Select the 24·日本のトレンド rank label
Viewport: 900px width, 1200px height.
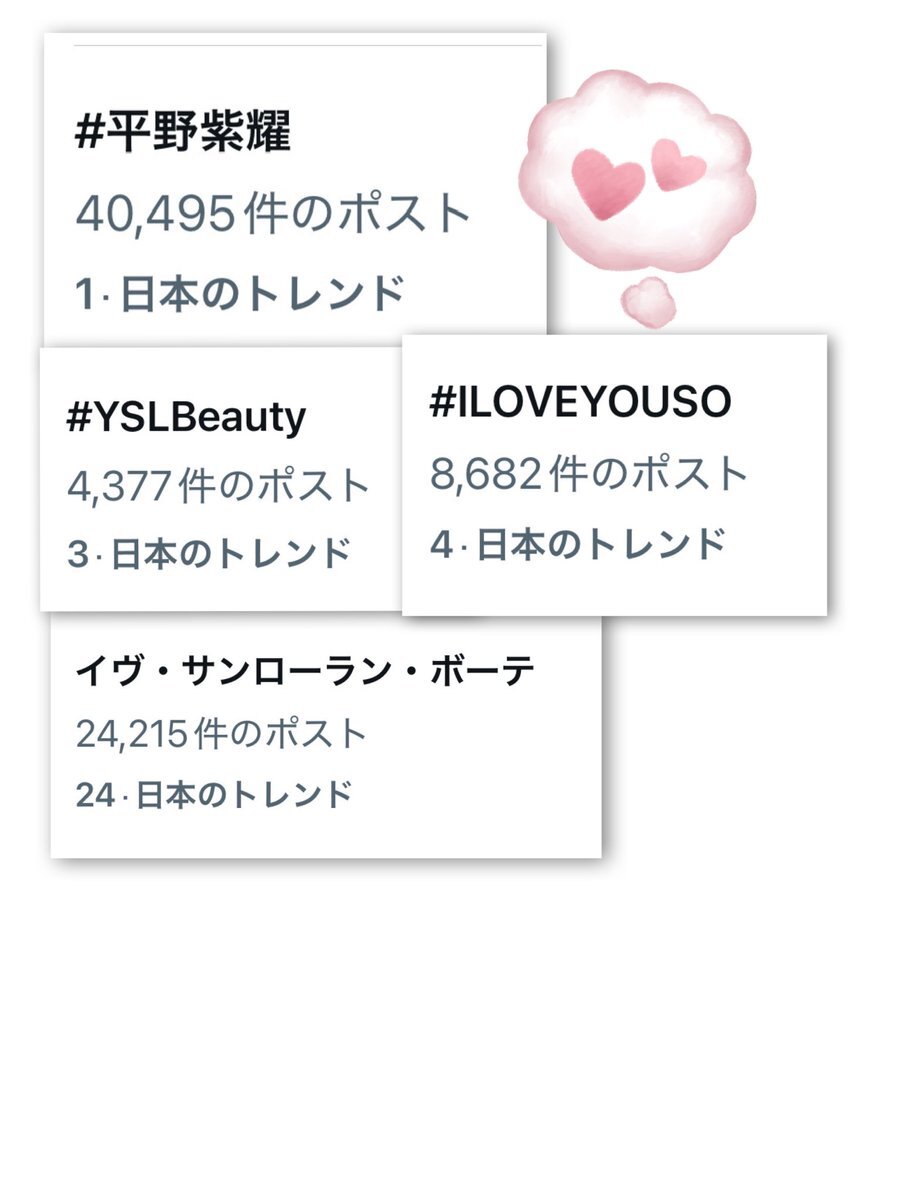tap(214, 795)
